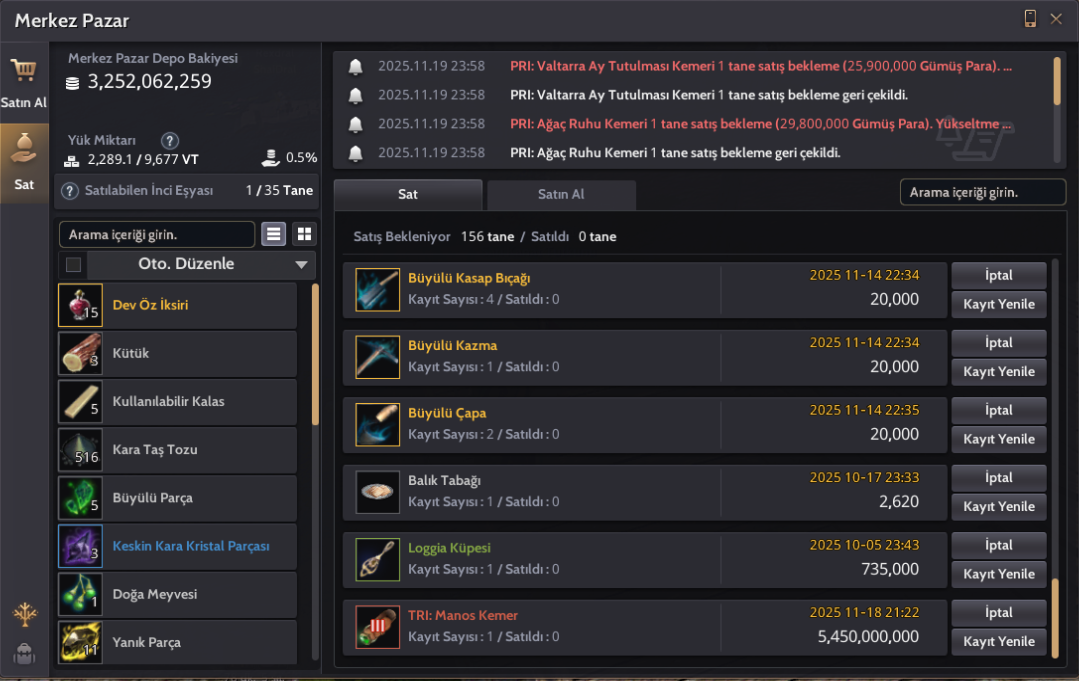Click the TRI: Manos Kemer item icon
1079x681 pixels.
pyautogui.click(x=377, y=626)
